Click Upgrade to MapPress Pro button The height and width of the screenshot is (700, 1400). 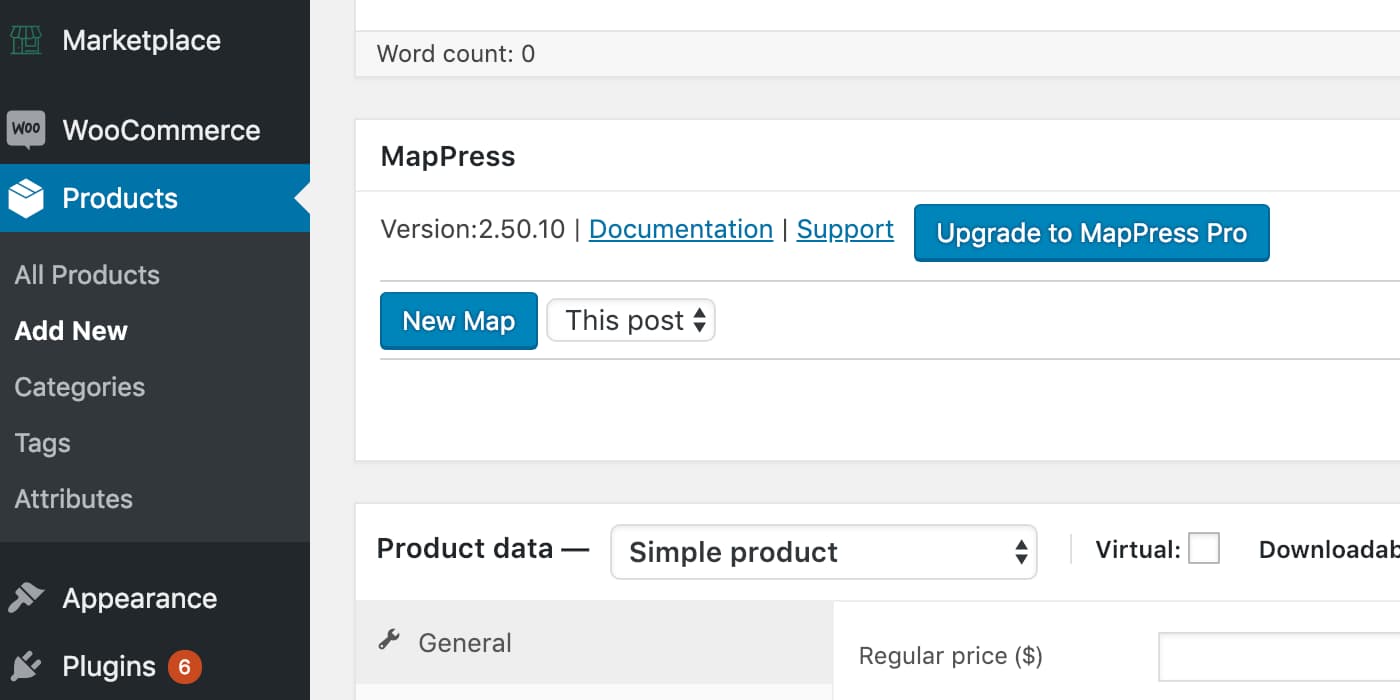click(1091, 233)
